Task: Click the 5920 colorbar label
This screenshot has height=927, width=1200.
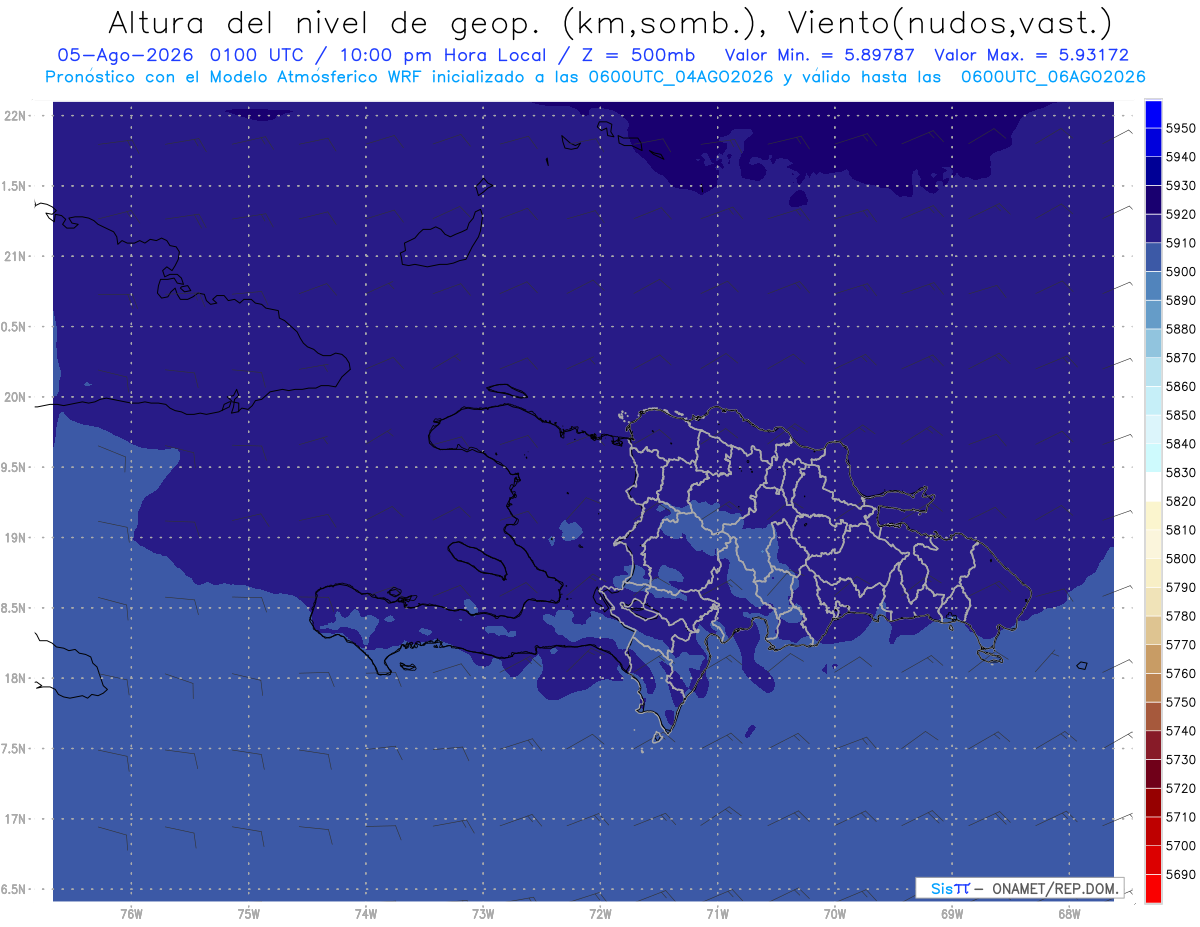Action: pyautogui.click(x=1180, y=214)
